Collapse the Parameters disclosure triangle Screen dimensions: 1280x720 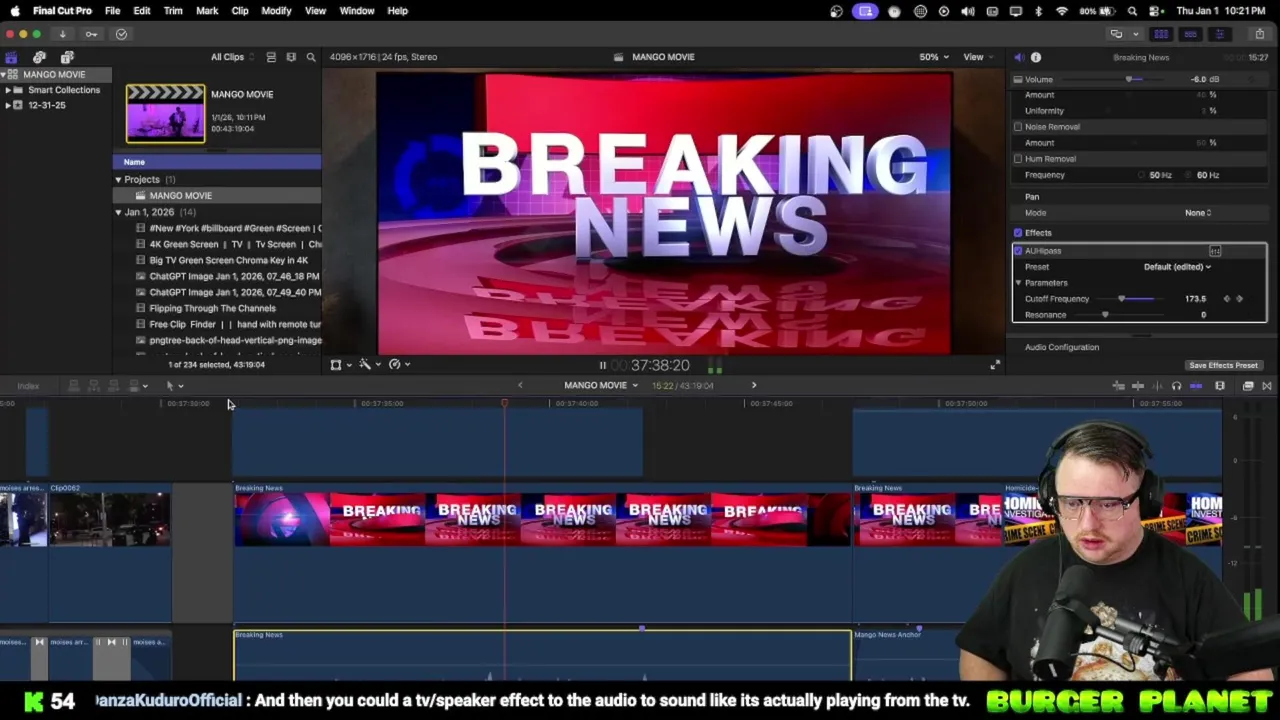click(1018, 283)
